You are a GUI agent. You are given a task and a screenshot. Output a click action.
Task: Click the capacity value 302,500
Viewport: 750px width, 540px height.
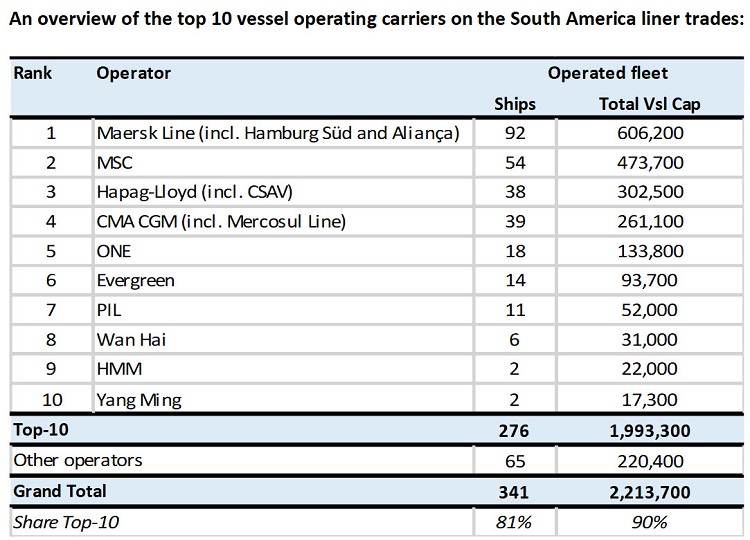click(650, 192)
